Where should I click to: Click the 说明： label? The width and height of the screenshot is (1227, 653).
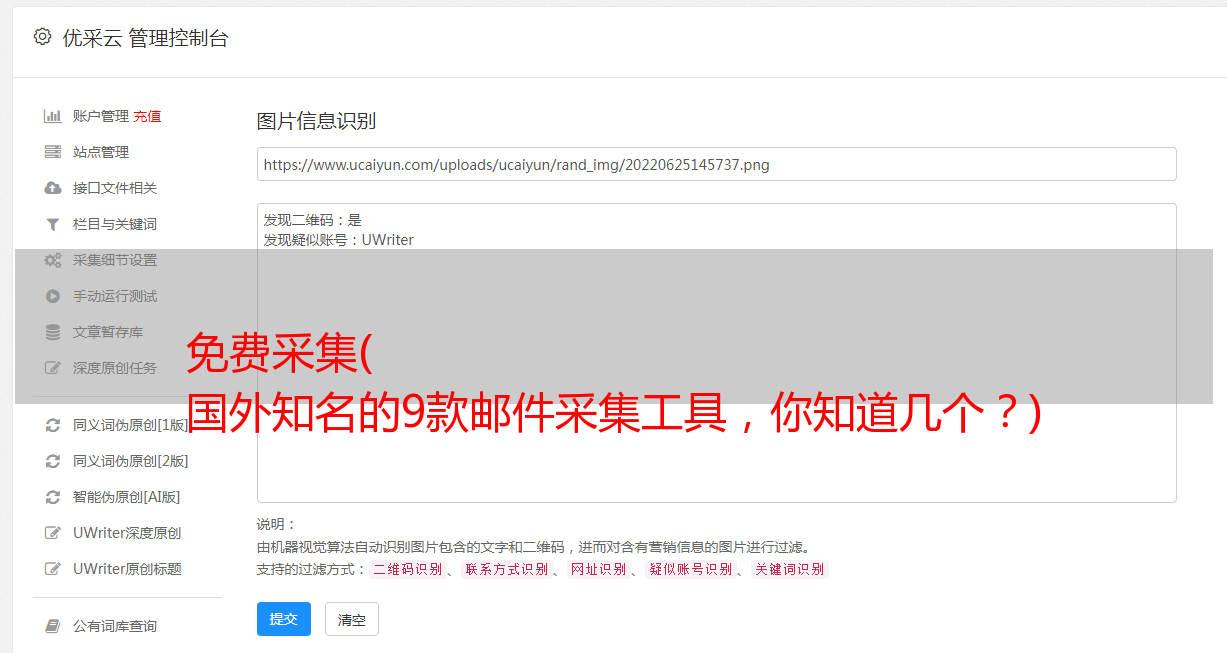point(276,524)
